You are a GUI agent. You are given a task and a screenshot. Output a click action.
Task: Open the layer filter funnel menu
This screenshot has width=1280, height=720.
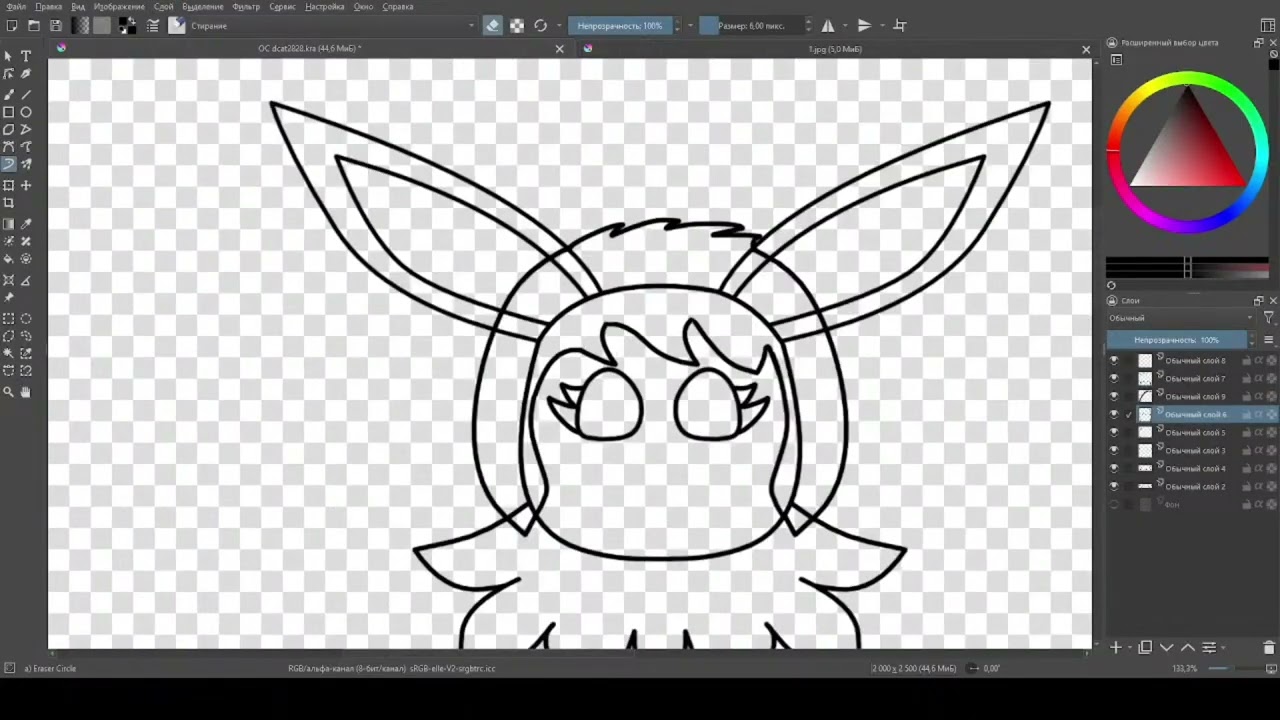click(1269, 318)
